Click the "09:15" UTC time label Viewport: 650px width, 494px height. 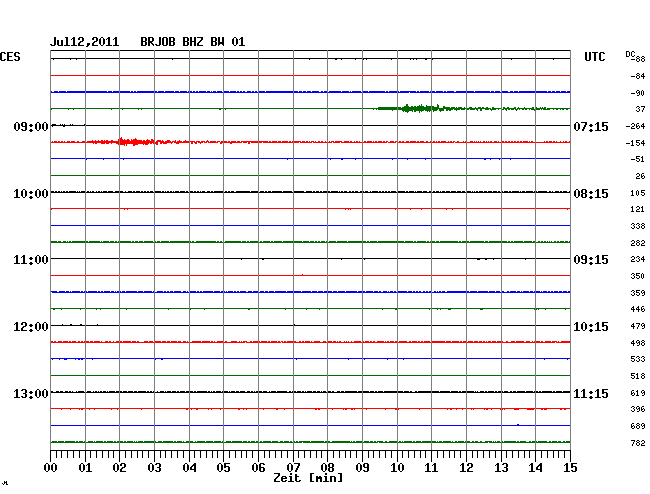coord(591,260)
